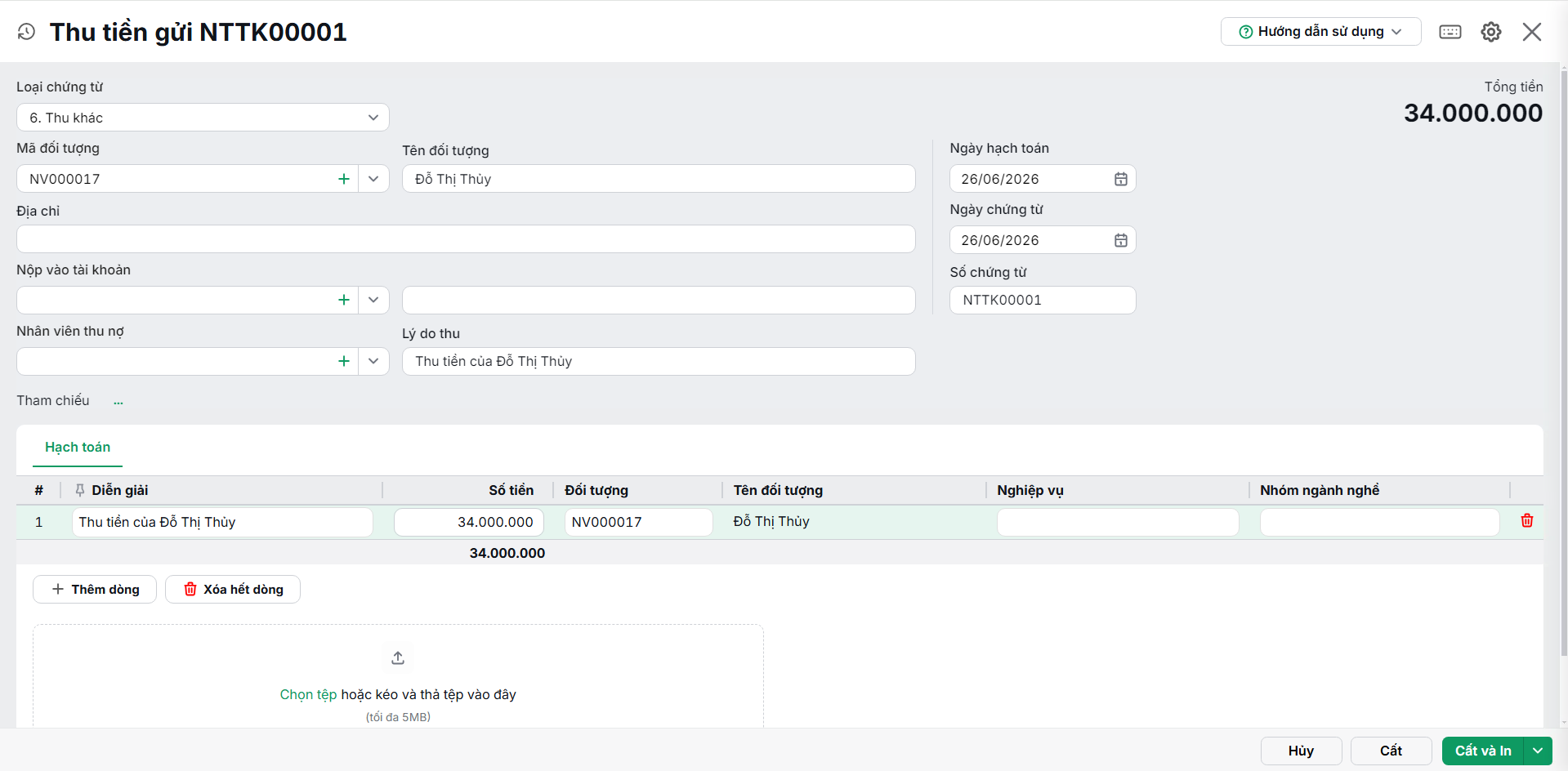Open Hướng dẫn sử dụng help dropdown

click(1320, 32)
